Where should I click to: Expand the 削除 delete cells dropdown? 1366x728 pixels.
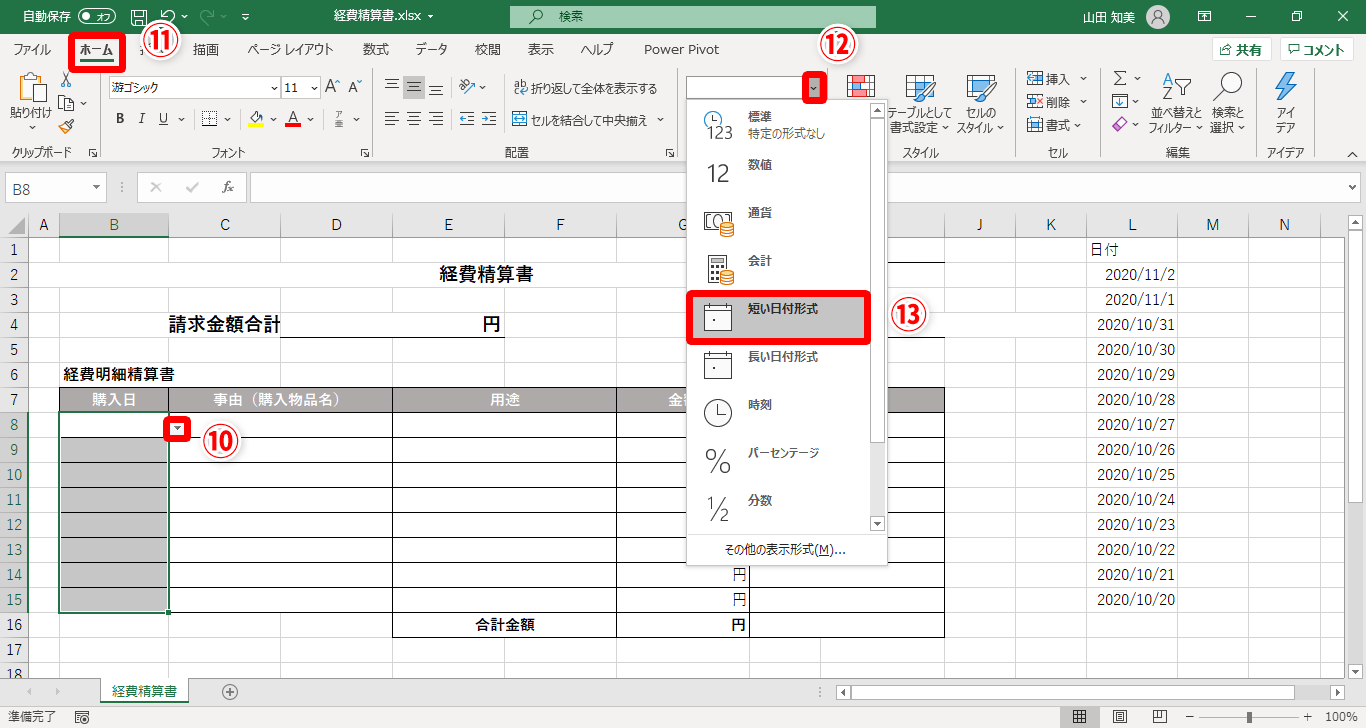1084,101
